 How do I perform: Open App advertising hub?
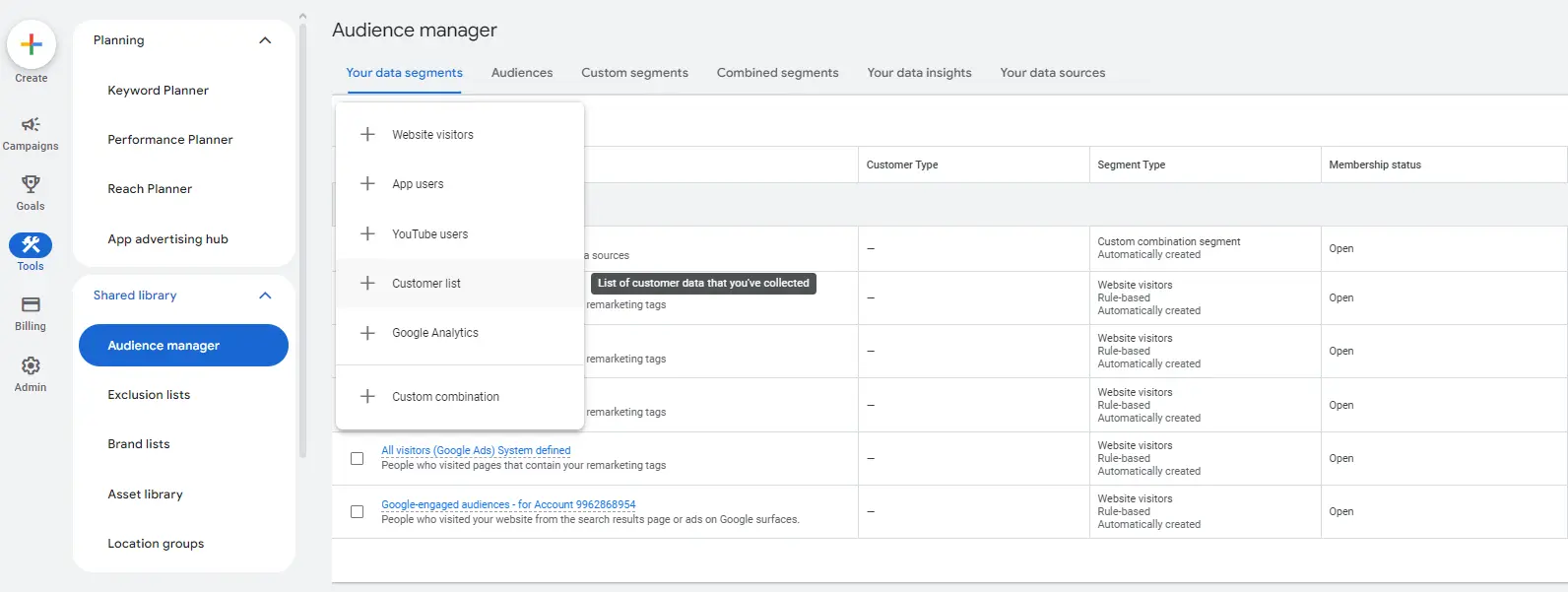167,238
